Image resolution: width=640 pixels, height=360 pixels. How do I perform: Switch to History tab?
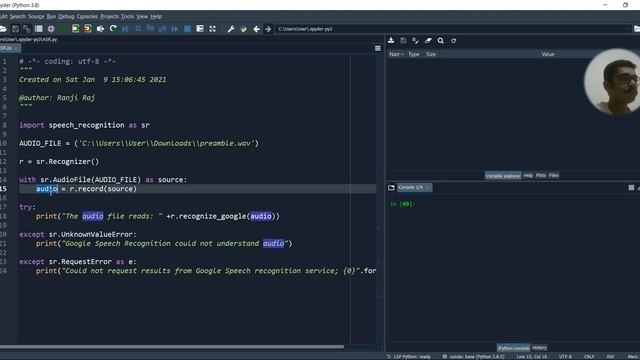pyautogui.click(x=539, y=348)
